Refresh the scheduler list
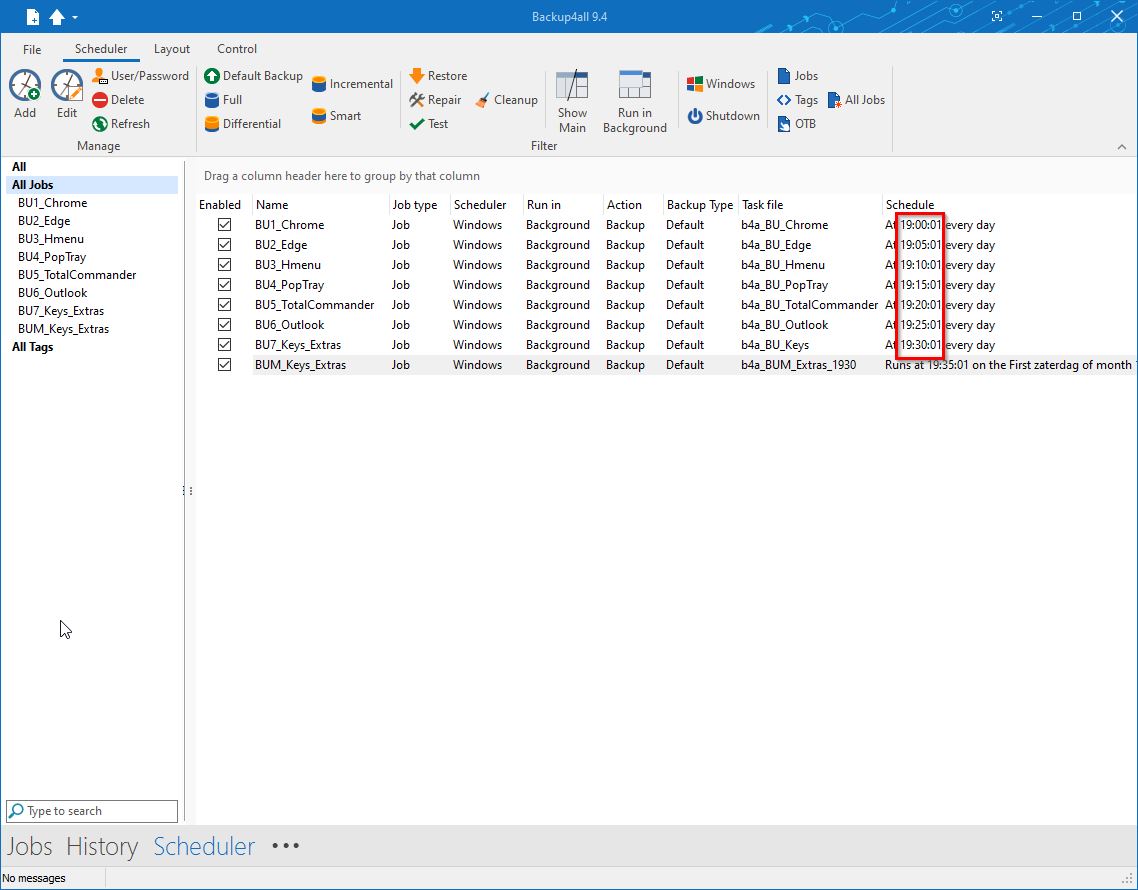Screen dimensions: 1138x890 pyautogui.click(x=121, y=123)
